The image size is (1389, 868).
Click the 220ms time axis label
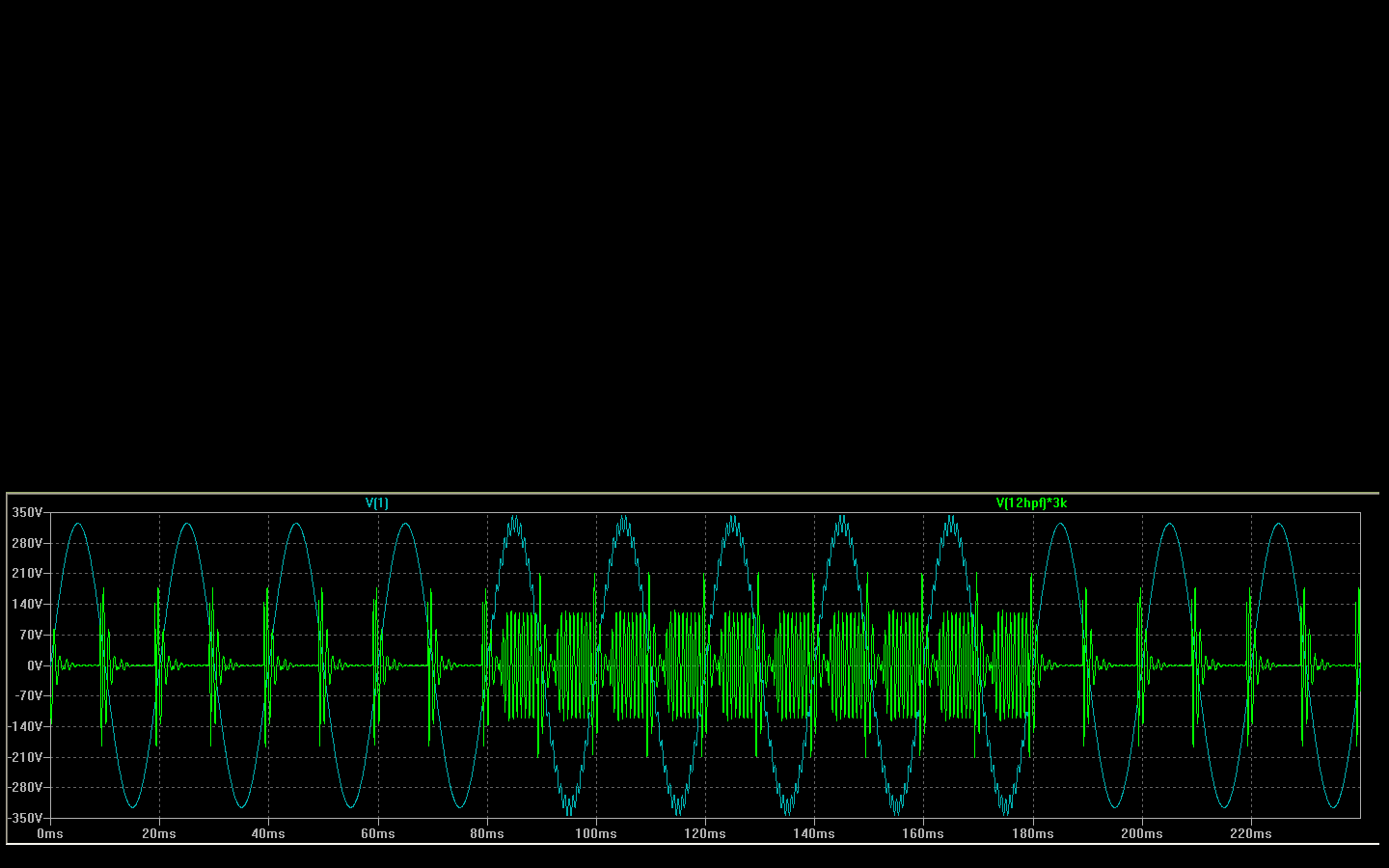(x=1251, y=834)
